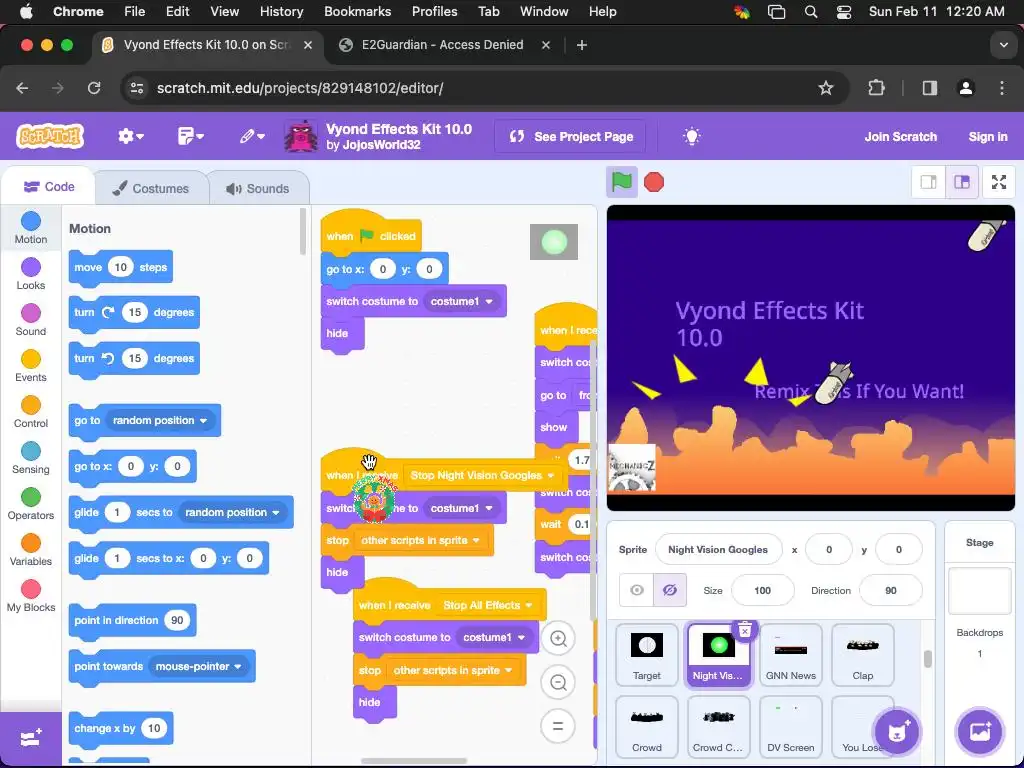The height and width of the screenshot is (768, 1024).
Task: Open the tutorials lightbulb icon
Action: click(692, 136)
